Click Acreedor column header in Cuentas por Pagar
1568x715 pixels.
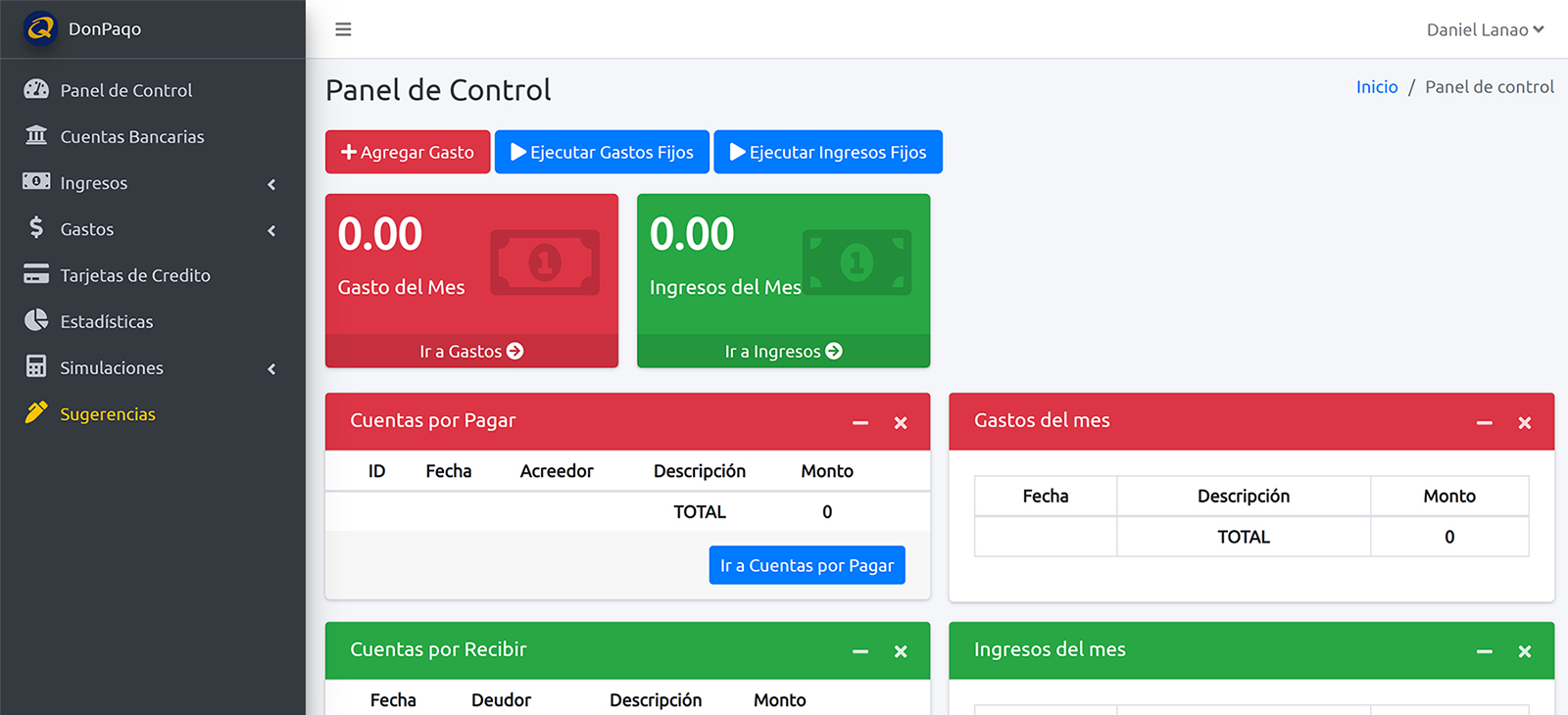point(557,471)
